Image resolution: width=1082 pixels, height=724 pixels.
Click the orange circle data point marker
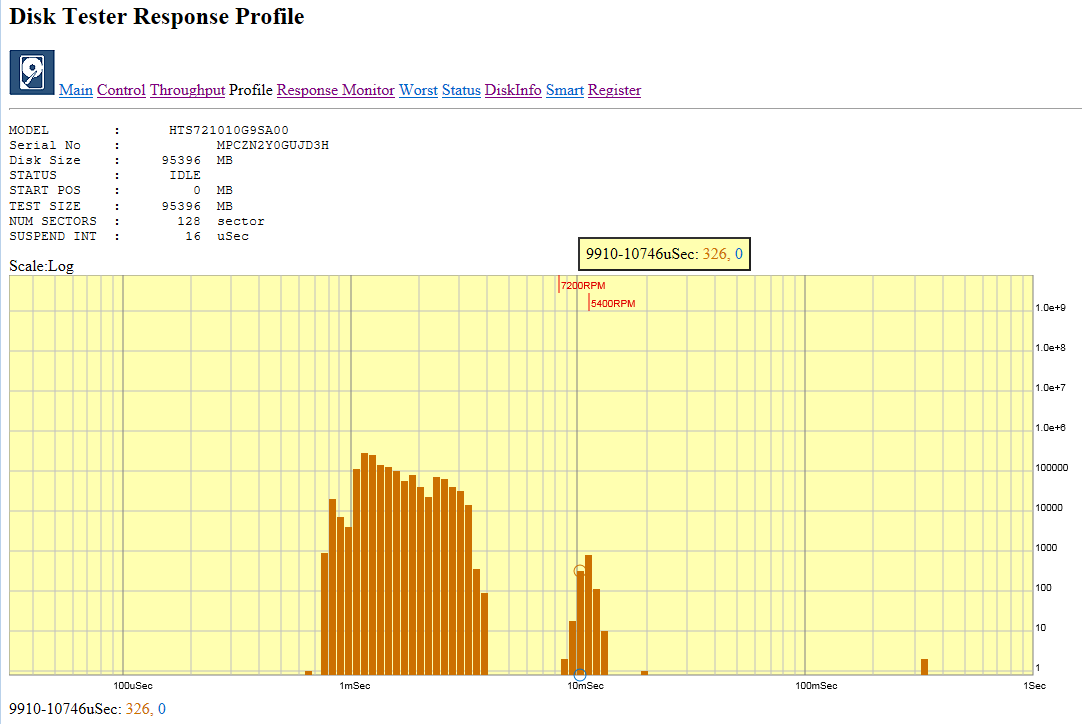(580, 571)
